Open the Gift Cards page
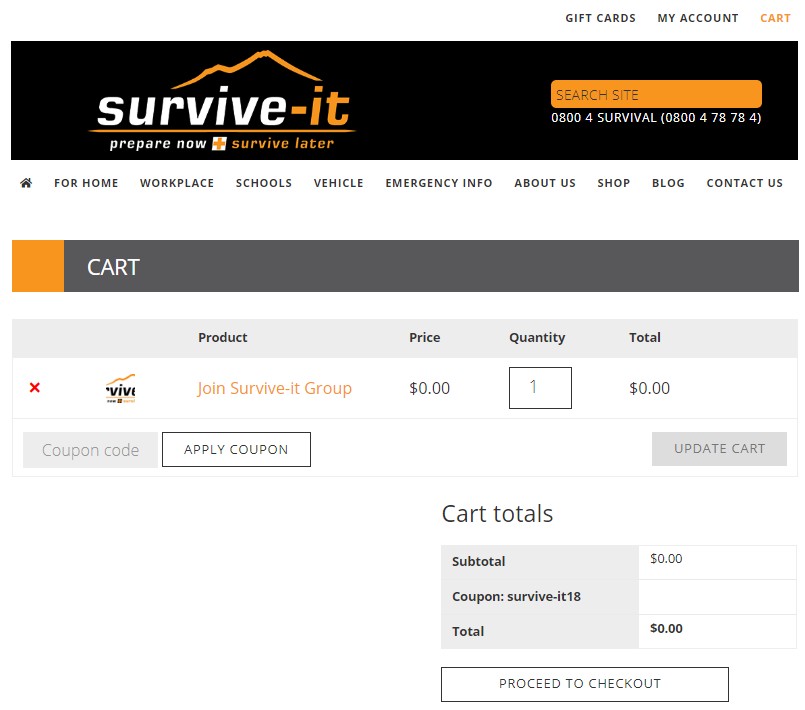 click(x=600, y=18)
